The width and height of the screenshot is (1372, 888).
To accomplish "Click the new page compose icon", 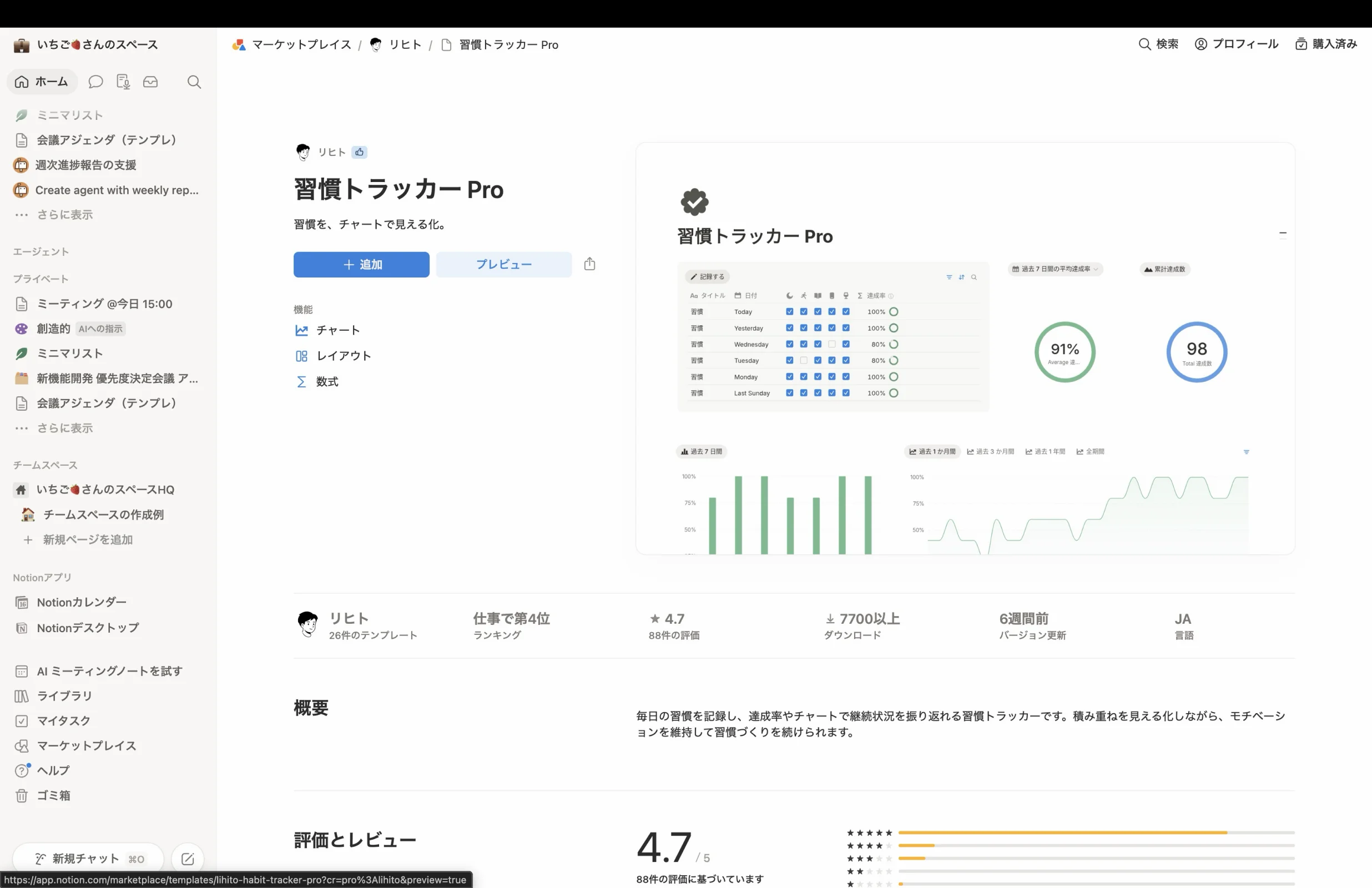I will point(188,859).
